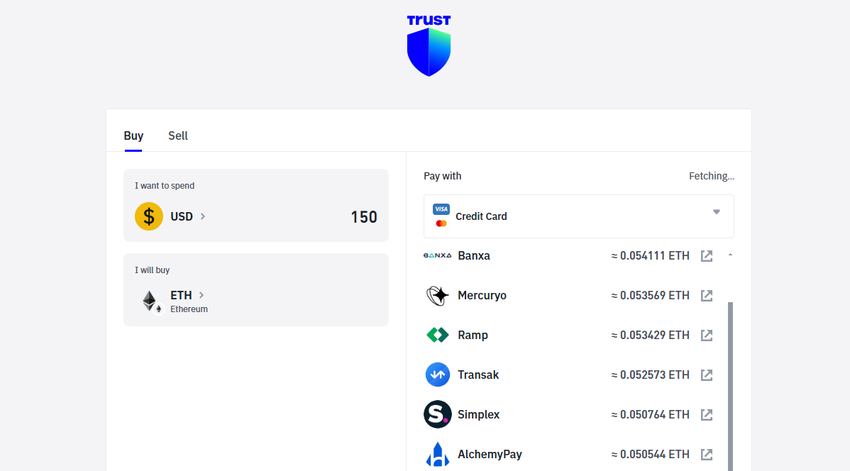This screenshot has width=850, height=471.
Task: Open Ramp external link icon
Action: [706, 335]
